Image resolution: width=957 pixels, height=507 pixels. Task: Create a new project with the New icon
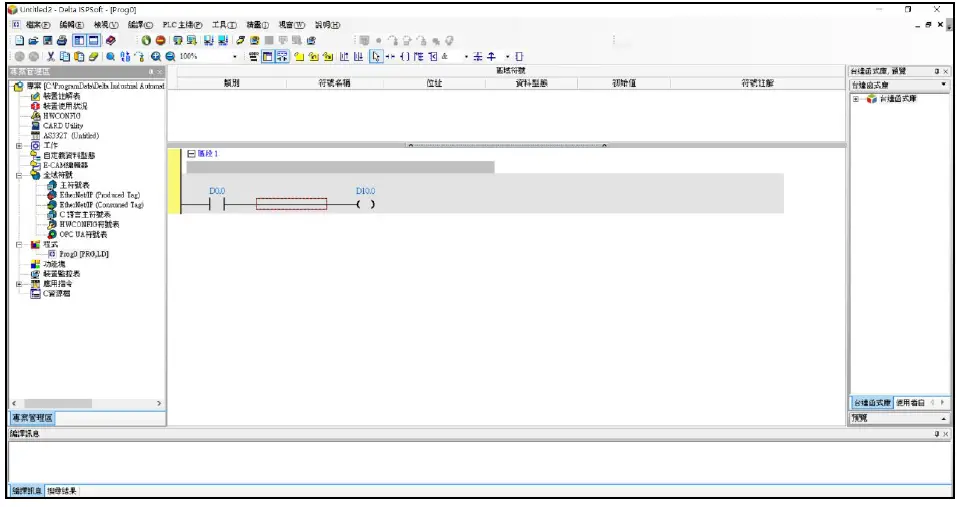20,40
